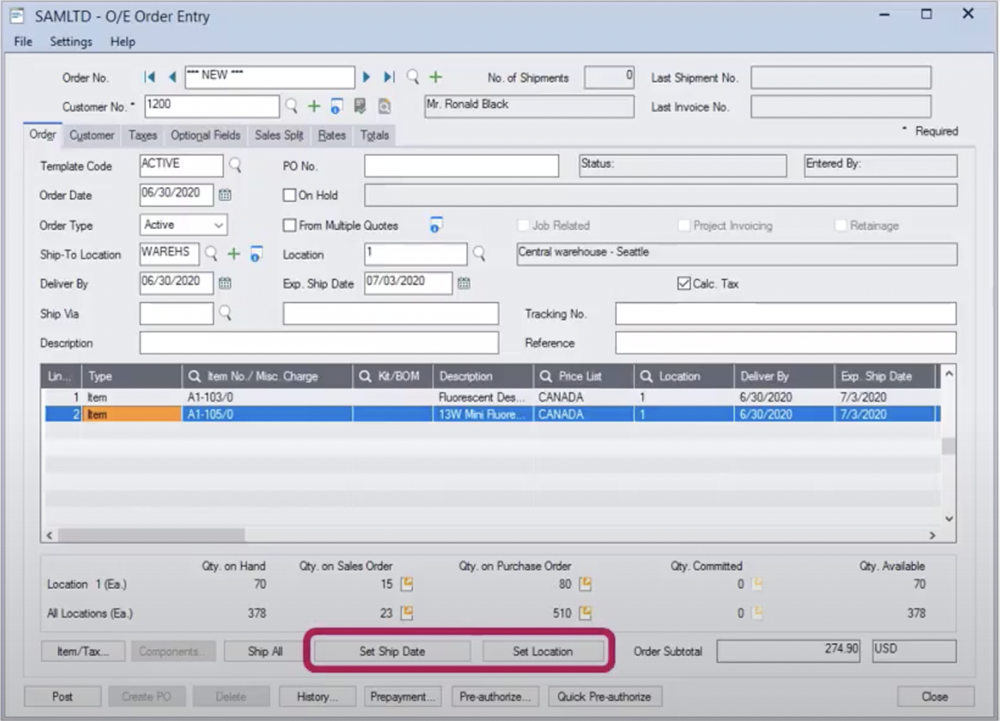Click the Ship All button
The width and height of the screenshot is (1000, 721).
coord(265,652)
